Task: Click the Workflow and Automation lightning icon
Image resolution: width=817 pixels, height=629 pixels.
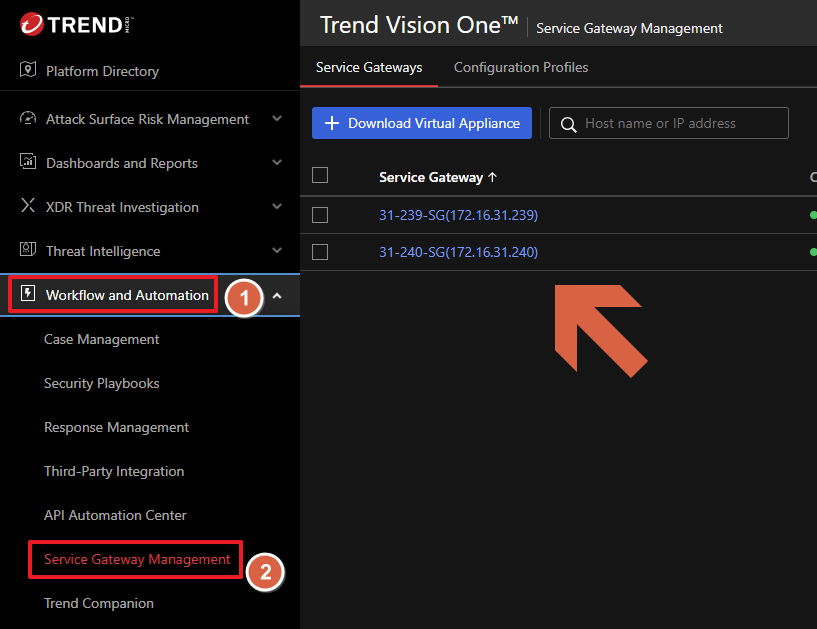Action: pos(28,295)
